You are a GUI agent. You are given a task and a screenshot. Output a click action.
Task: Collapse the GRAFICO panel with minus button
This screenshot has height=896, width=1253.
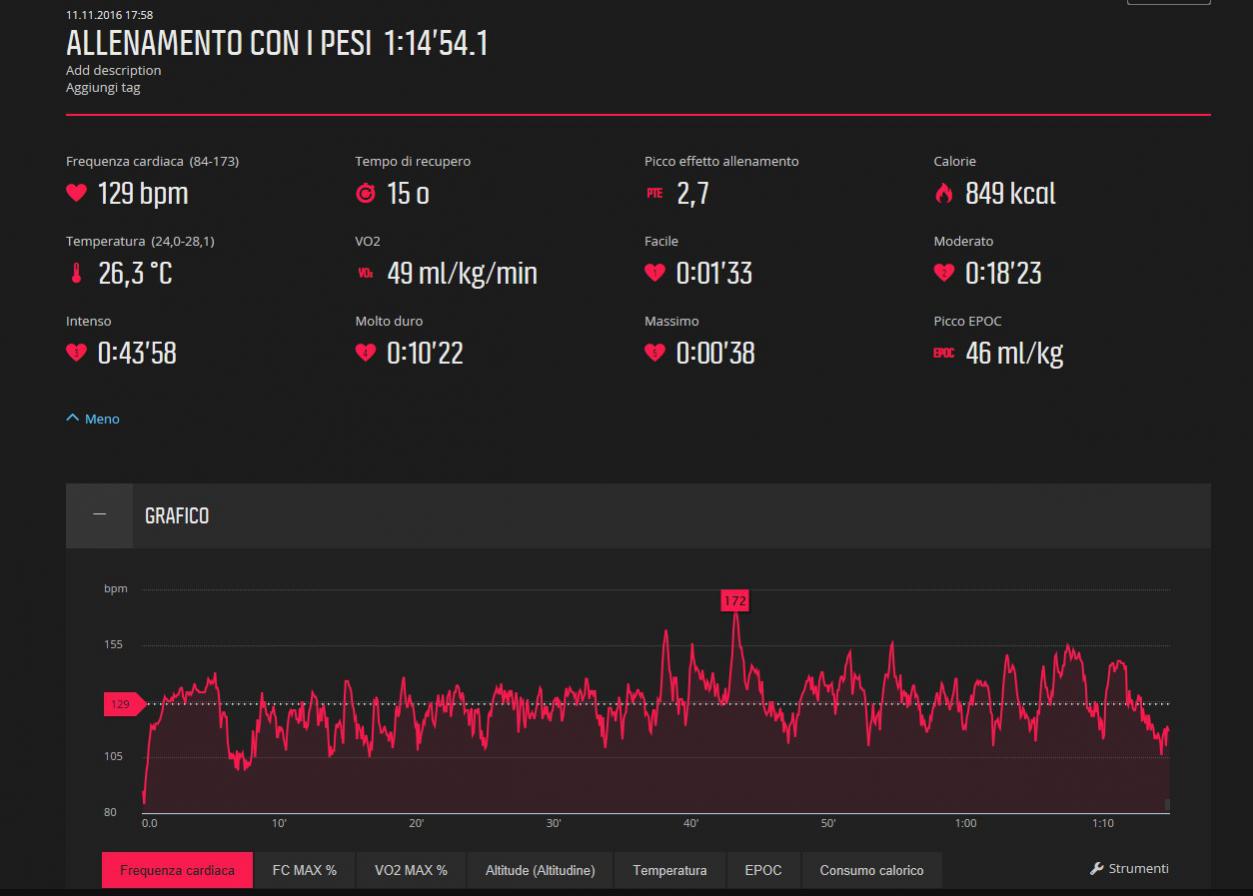pos(99,515)
